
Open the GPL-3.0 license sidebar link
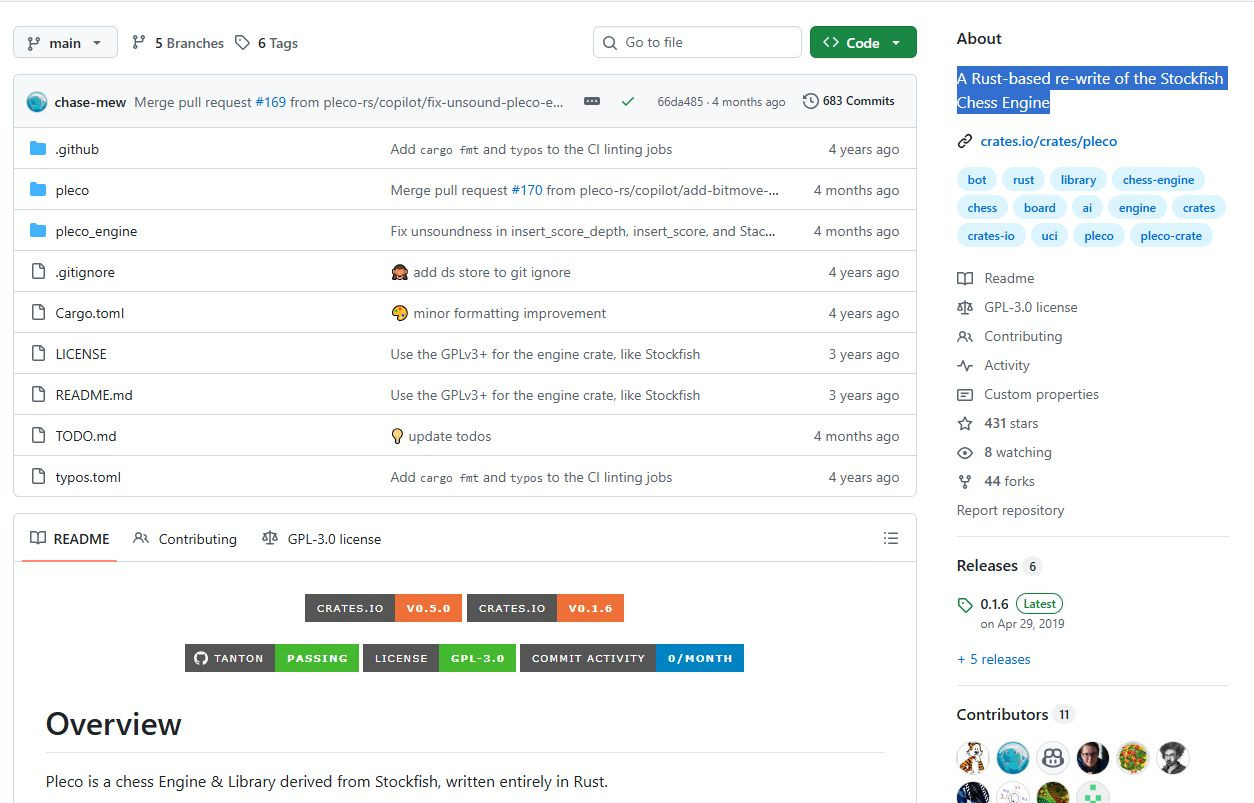[x=1017, y=307]
